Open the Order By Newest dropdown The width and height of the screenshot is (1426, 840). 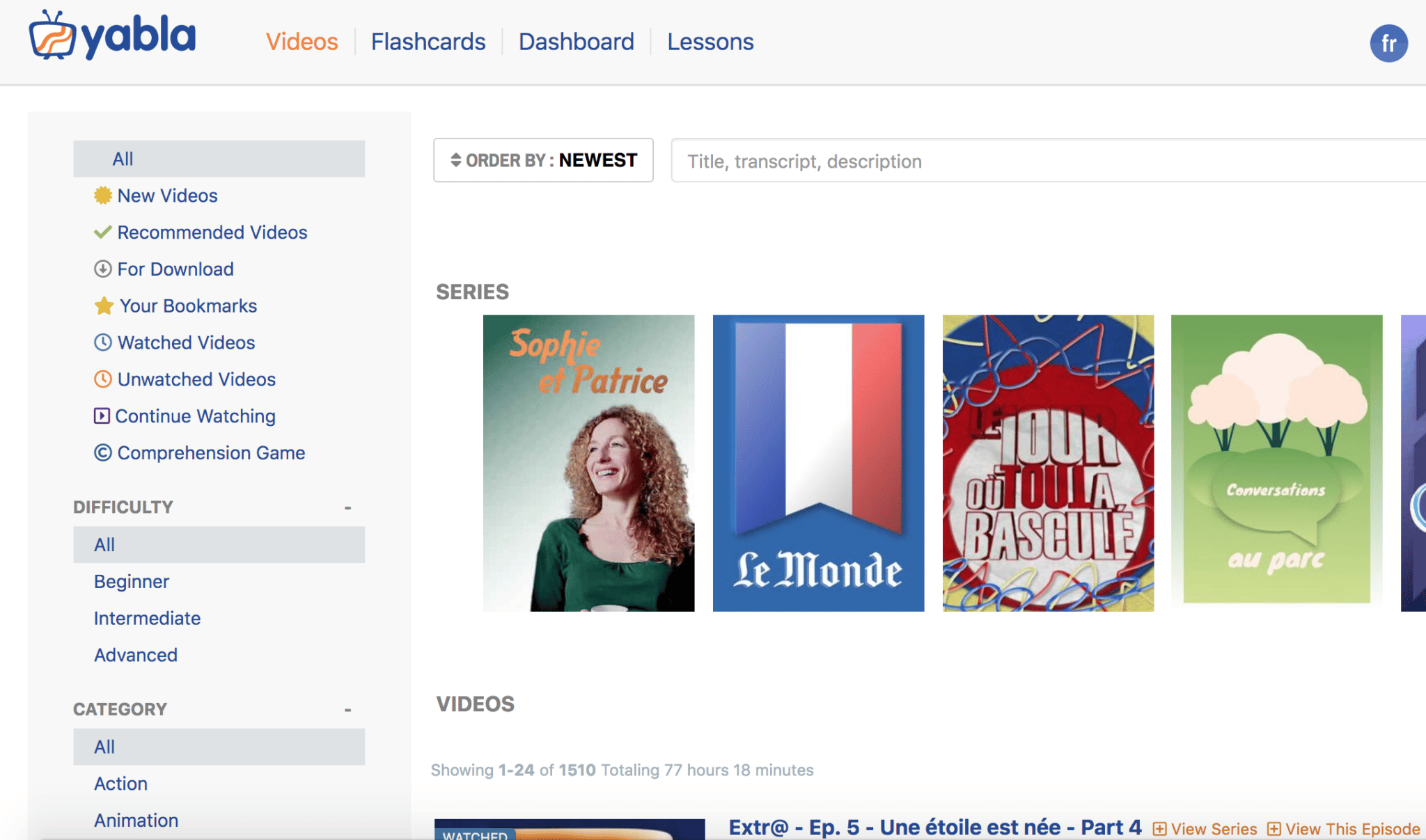pyautogui.click(x=543, y=161)
